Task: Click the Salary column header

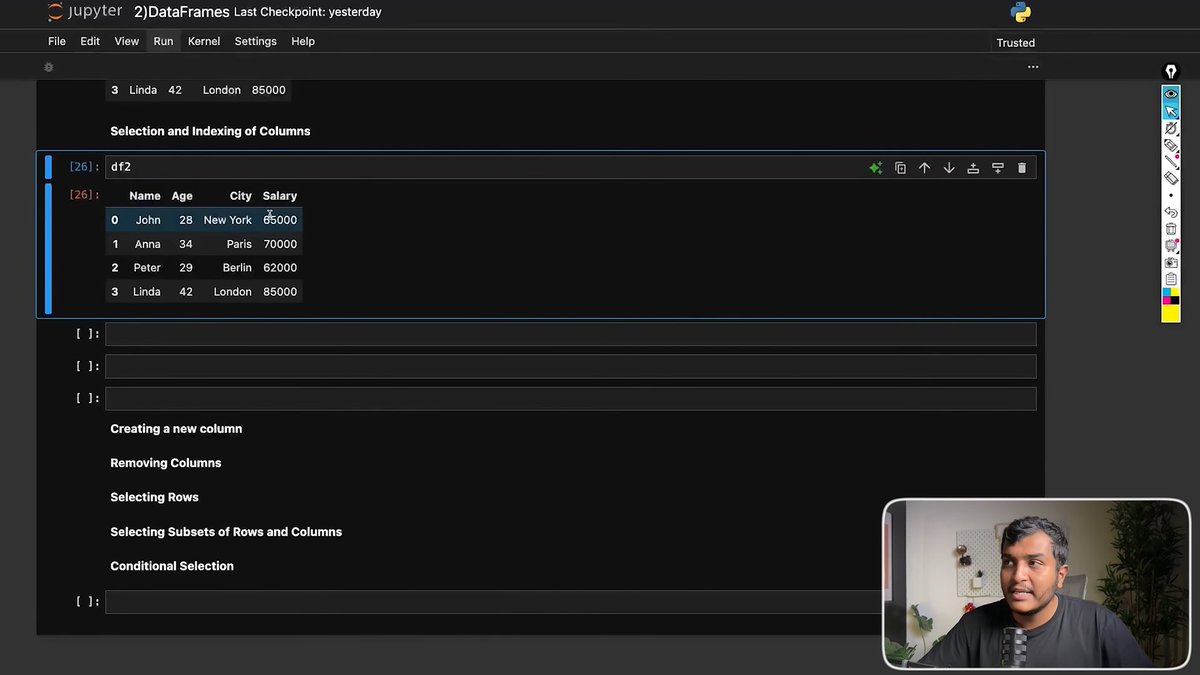Action: pyautogui.click(x=280, y=196)
